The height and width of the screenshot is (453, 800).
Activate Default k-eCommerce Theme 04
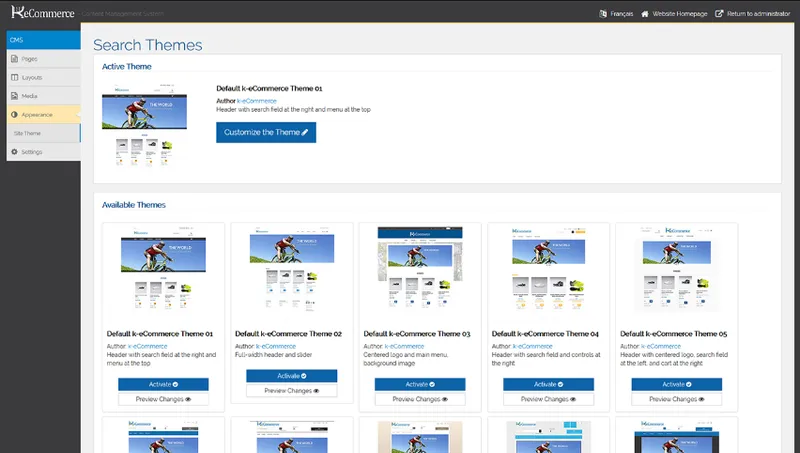click(x=548, y=384)
